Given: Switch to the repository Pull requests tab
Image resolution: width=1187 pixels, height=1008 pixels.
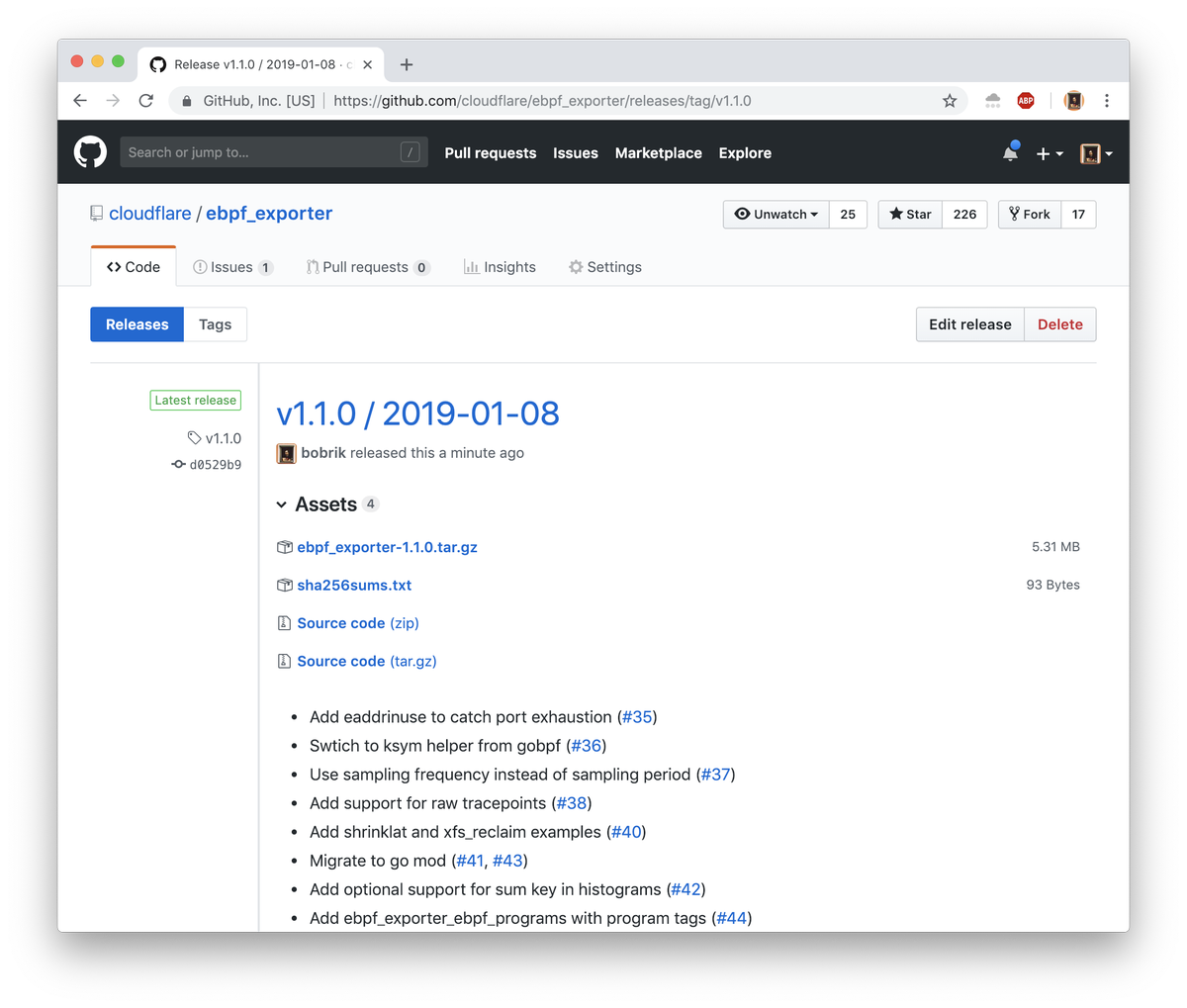Looking at the screenshot, I should click(x=368, y=267).
